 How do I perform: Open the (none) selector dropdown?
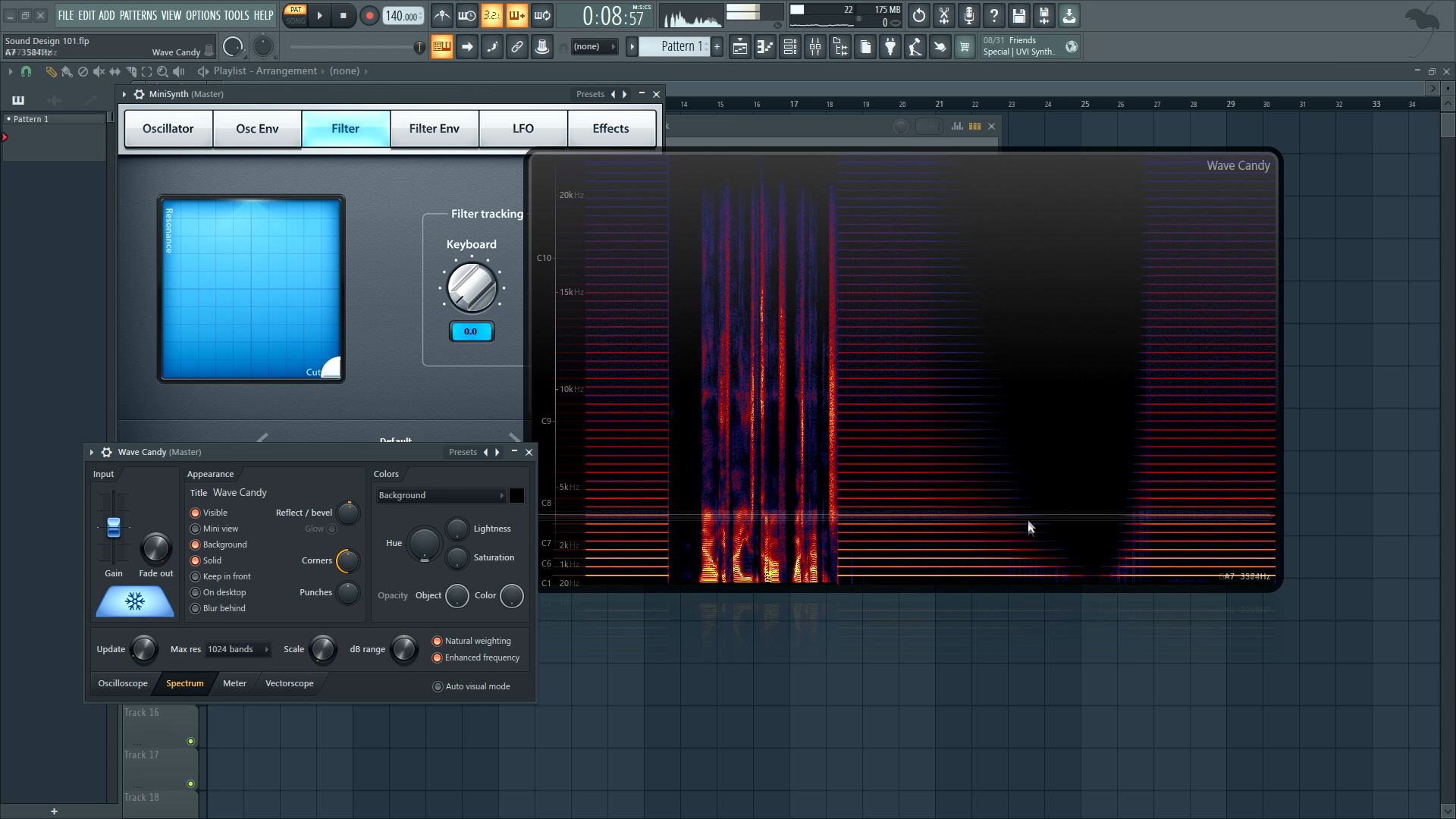pos(595,46)
